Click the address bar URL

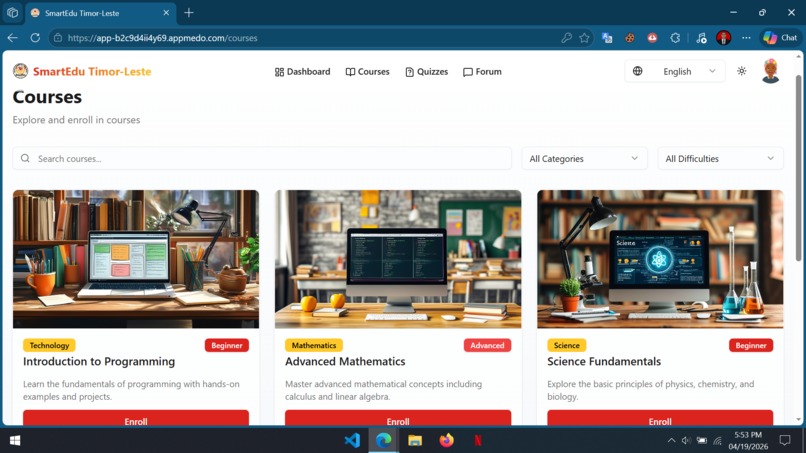tap(162, 38)
